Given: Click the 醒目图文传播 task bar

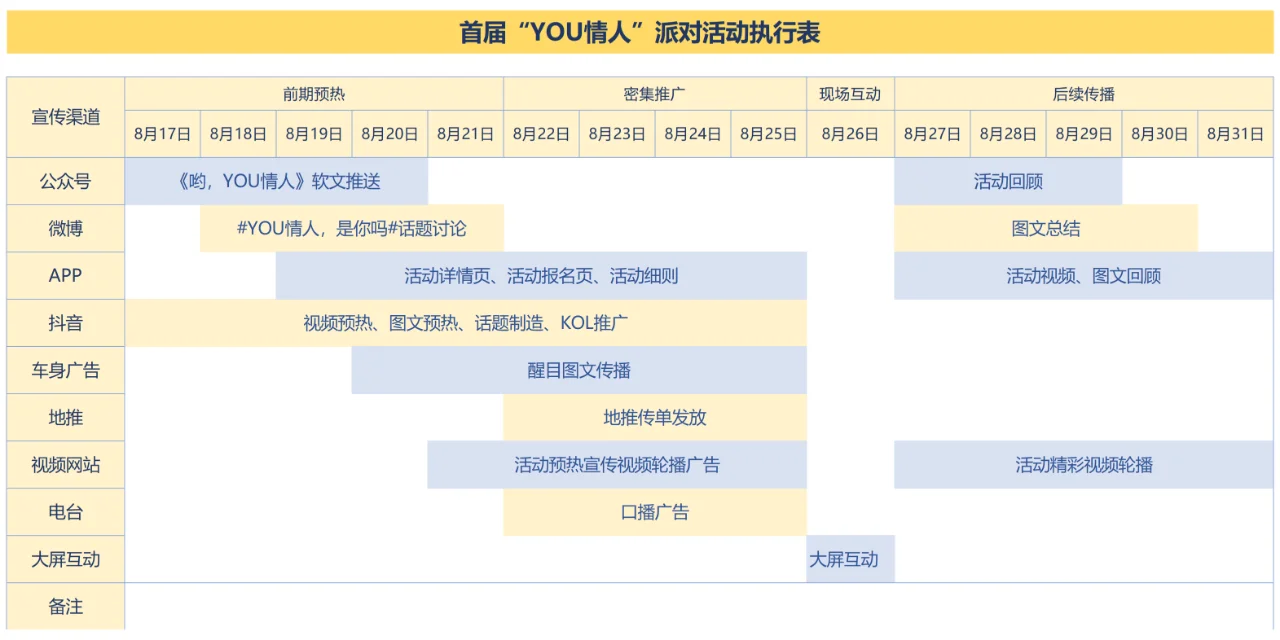Looking at the screenshot, I should click(x=579, y=370).
